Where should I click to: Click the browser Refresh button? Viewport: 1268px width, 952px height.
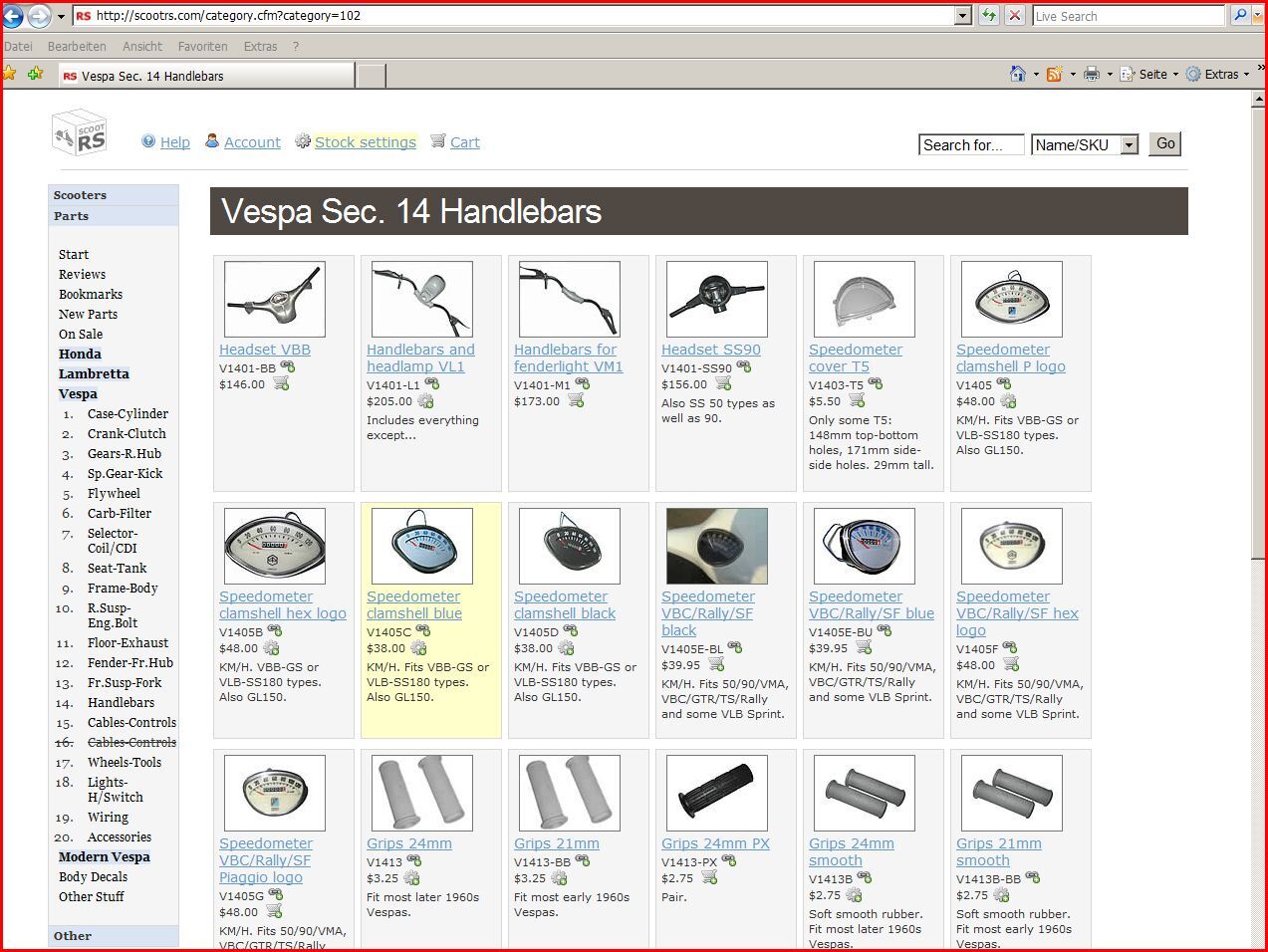[988, 15]
